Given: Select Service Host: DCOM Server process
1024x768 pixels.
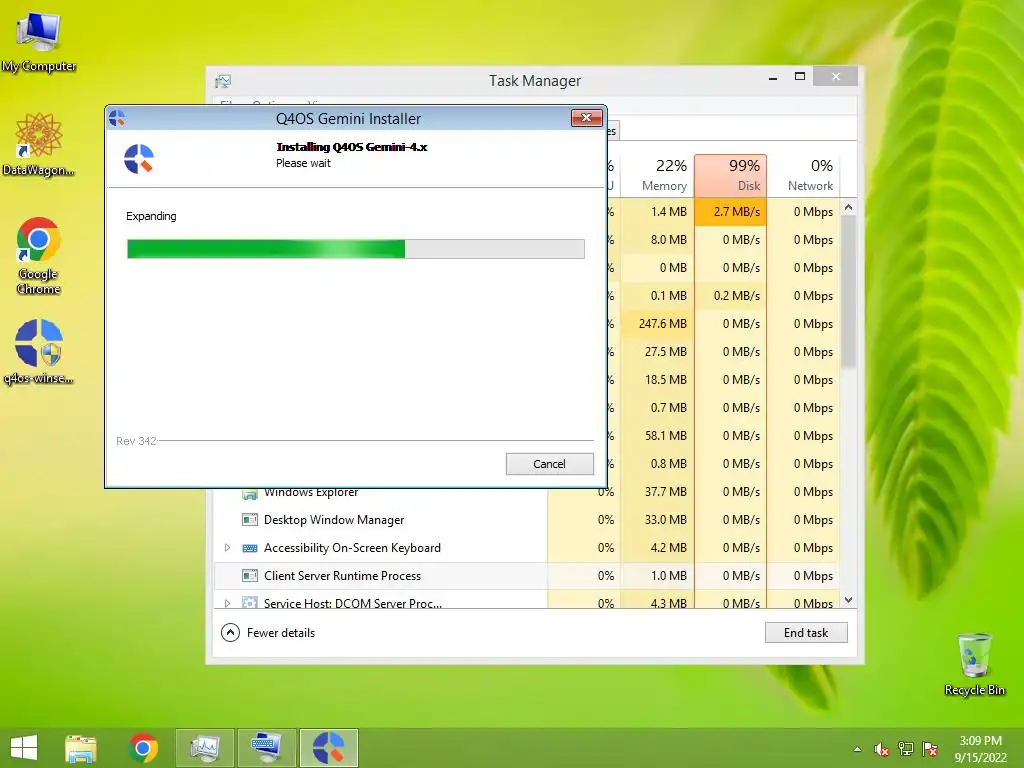Looking at the screenshot, I should click(527, 600).
